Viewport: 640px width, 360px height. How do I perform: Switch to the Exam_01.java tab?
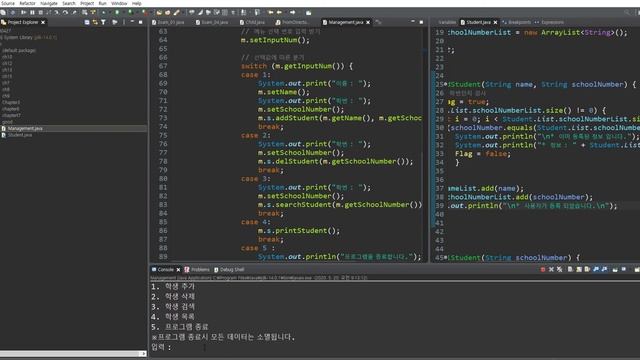tap(168, 22)
